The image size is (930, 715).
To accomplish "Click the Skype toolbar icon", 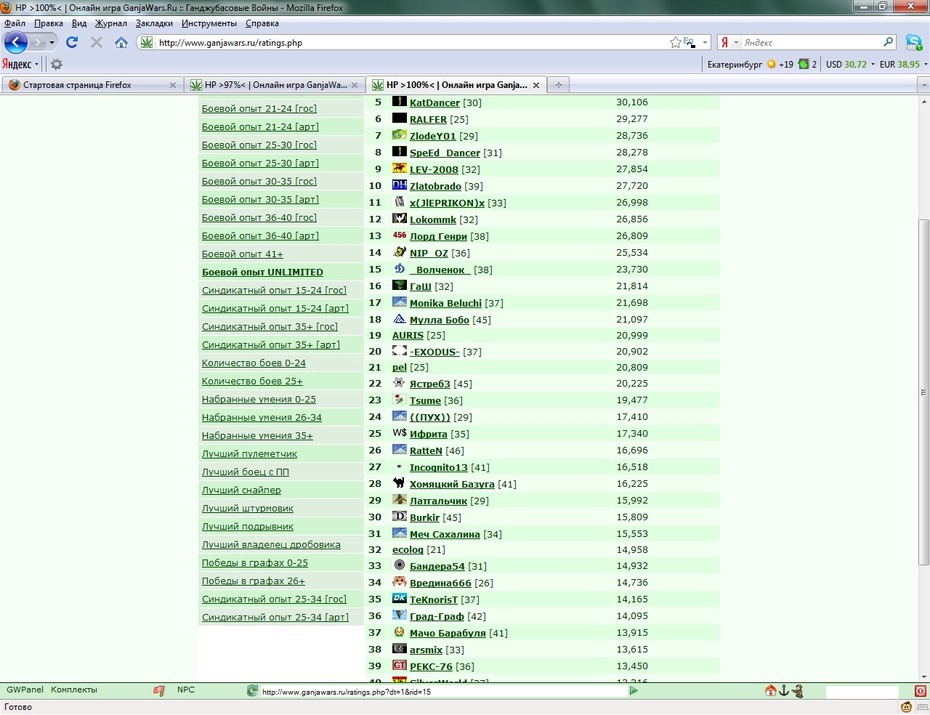I will tap(913, 42).
